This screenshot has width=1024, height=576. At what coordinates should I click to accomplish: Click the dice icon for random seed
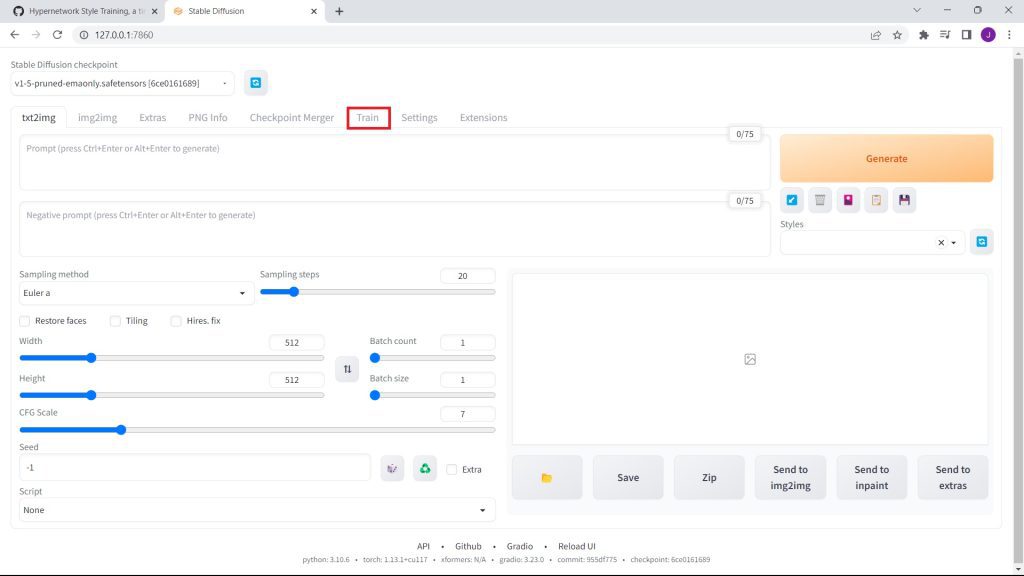[x=393, y=468]
